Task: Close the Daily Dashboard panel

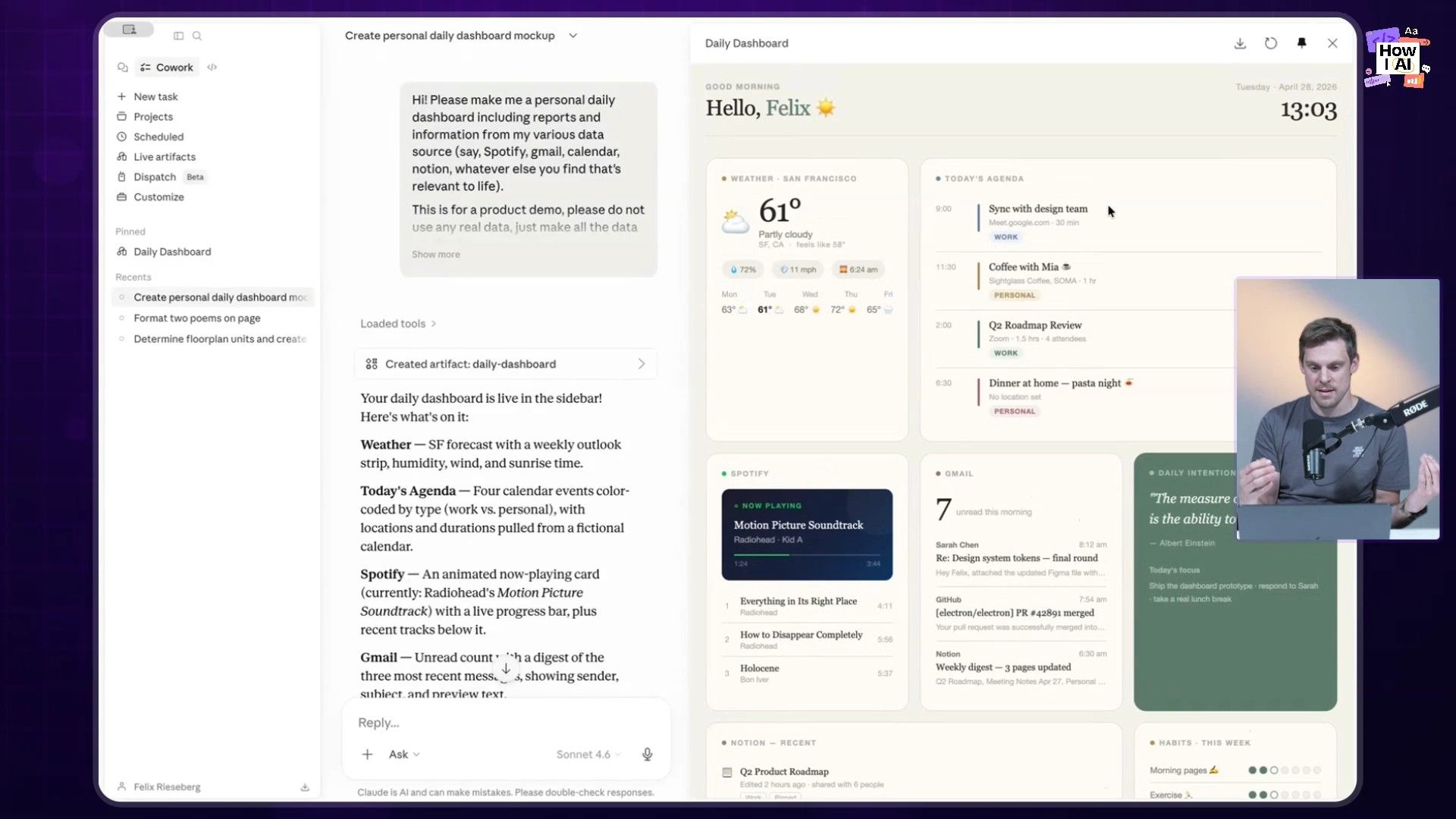Action: point(1332,43)
